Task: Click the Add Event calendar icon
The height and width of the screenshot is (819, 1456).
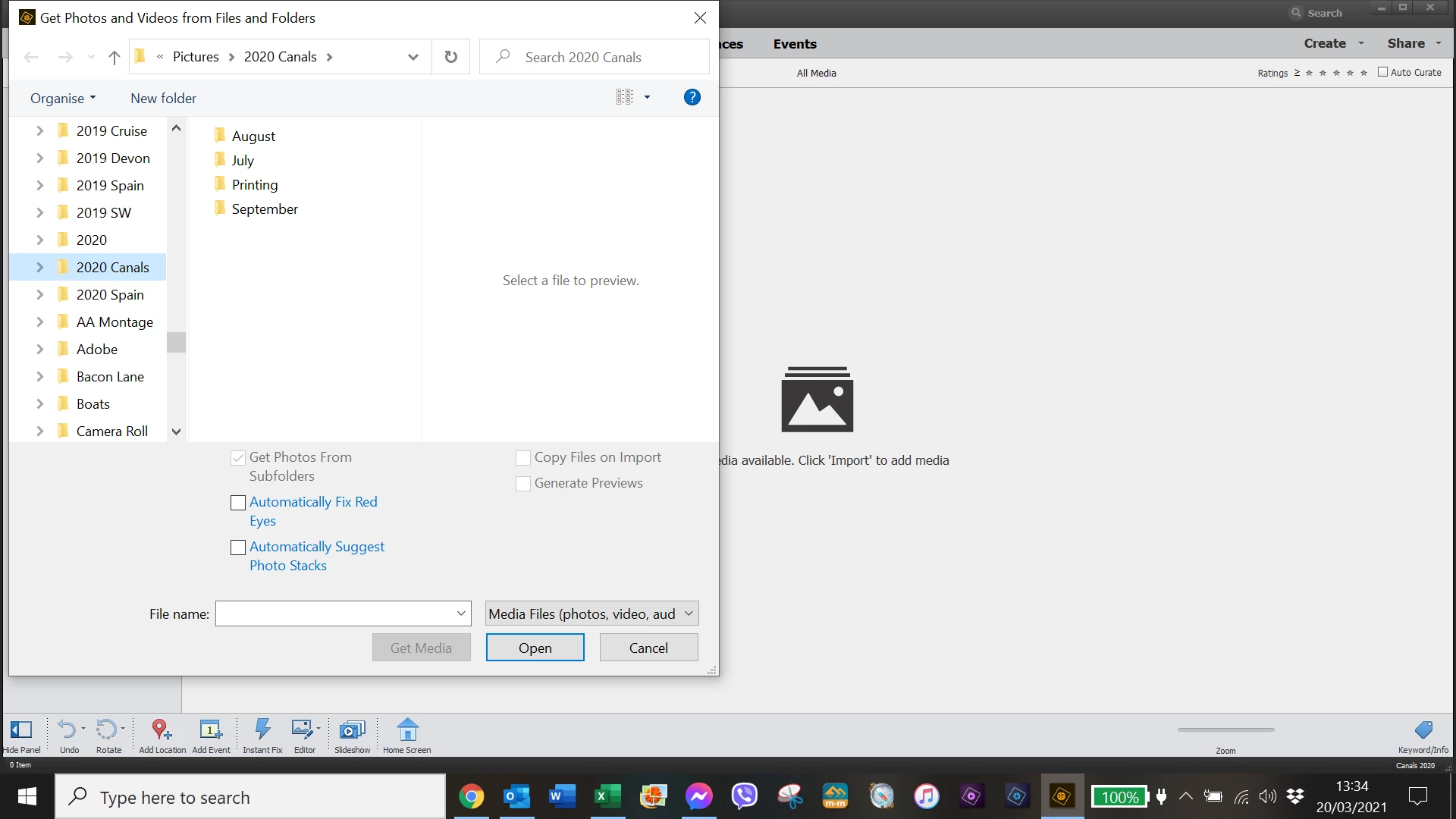Action: tap(210, 730)
